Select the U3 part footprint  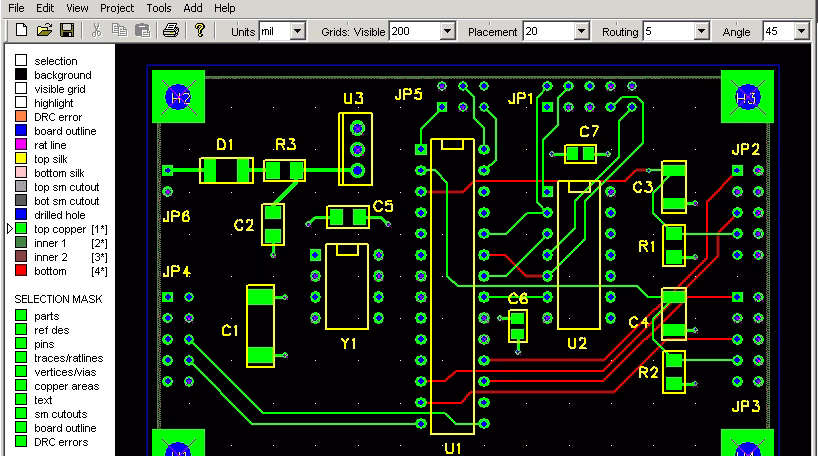point(356,149)
